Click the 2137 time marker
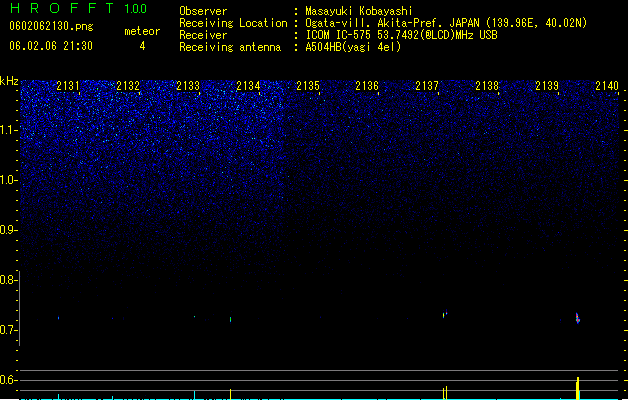The width and height of the screenshot is (629, 400). (427, 85)
